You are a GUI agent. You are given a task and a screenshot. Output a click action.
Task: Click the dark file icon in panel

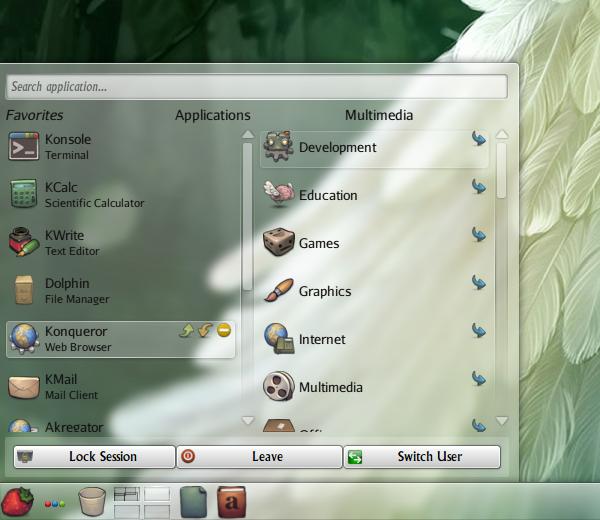point(193,502)
